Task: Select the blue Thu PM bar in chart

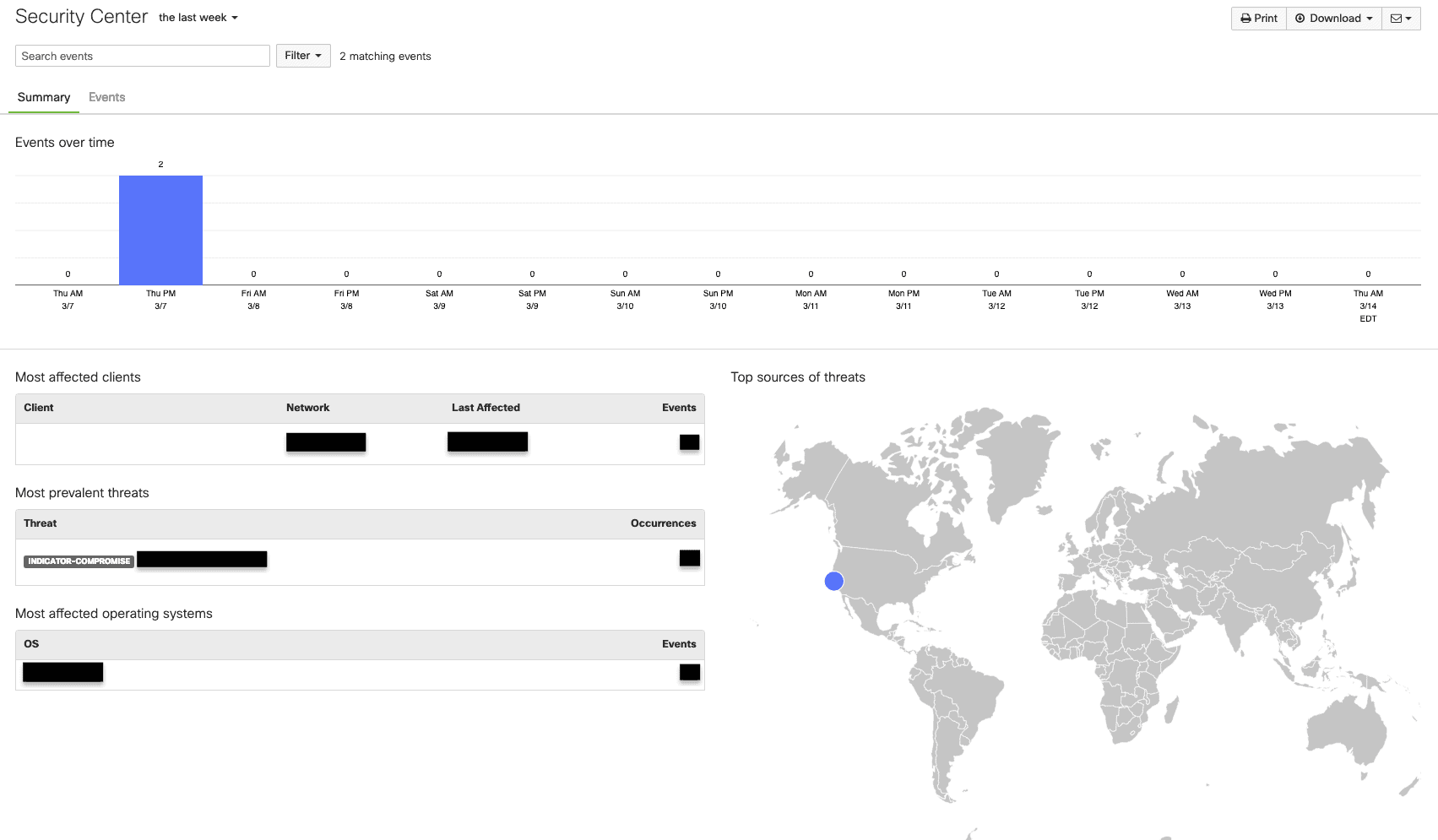Action: tap(160, 228)
